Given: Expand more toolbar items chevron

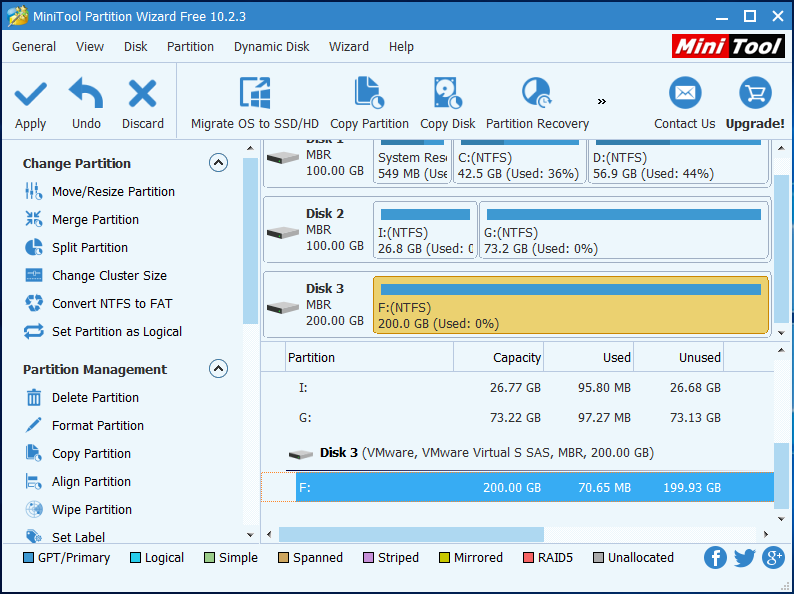Looking at the screenshot, I should point(602,101).
